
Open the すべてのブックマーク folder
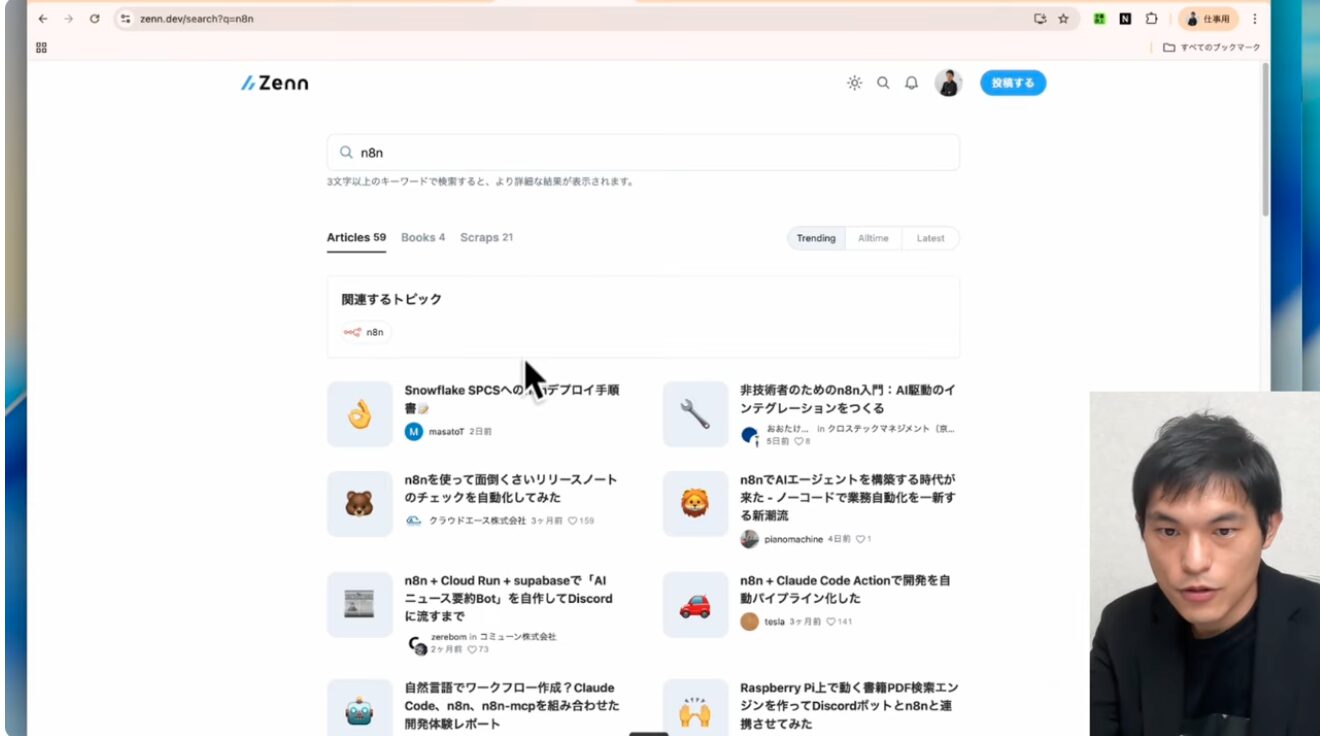click(x=1211, y=47)
